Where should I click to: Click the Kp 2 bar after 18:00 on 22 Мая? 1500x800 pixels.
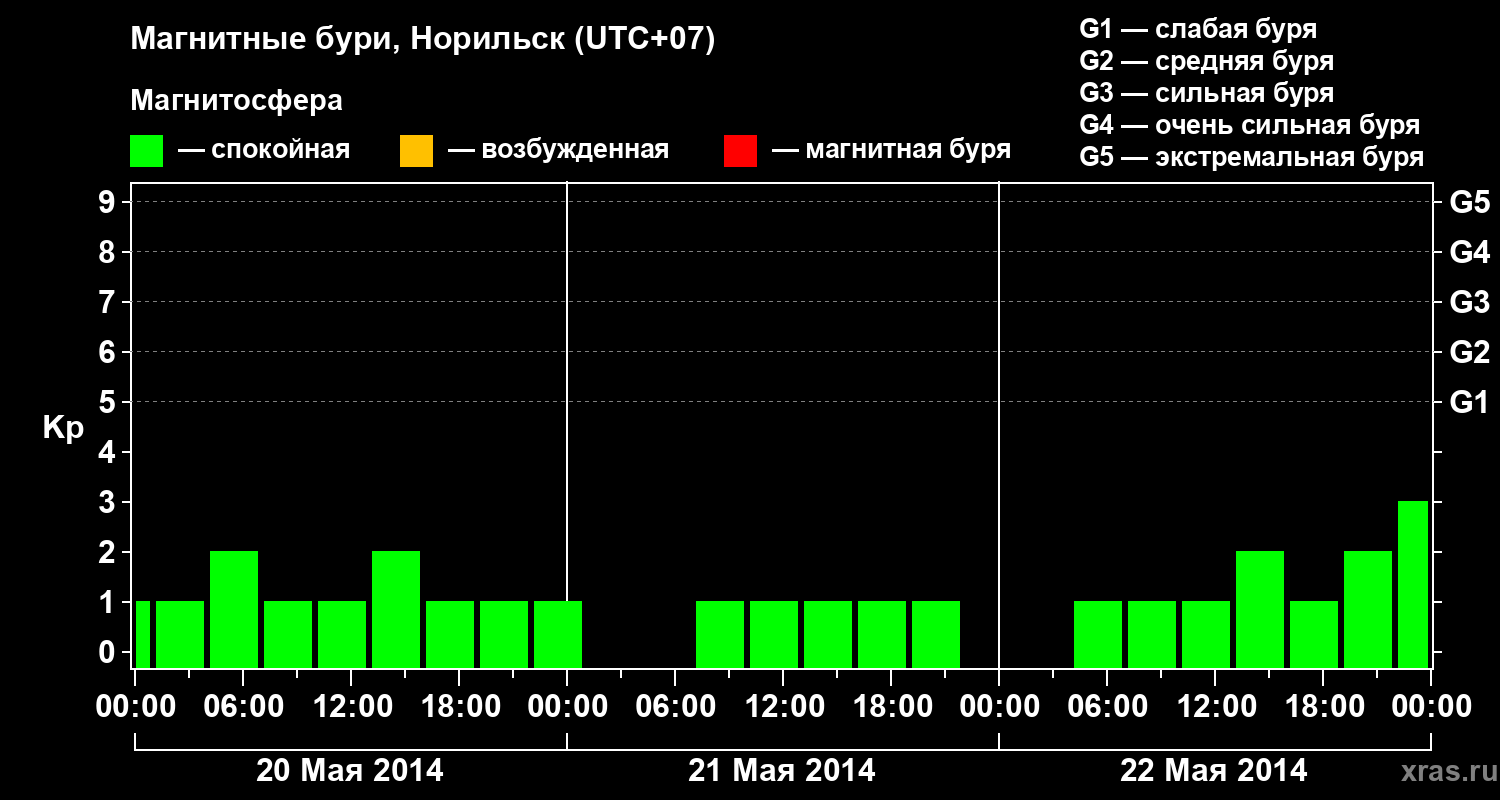[x=1368, y=609]
